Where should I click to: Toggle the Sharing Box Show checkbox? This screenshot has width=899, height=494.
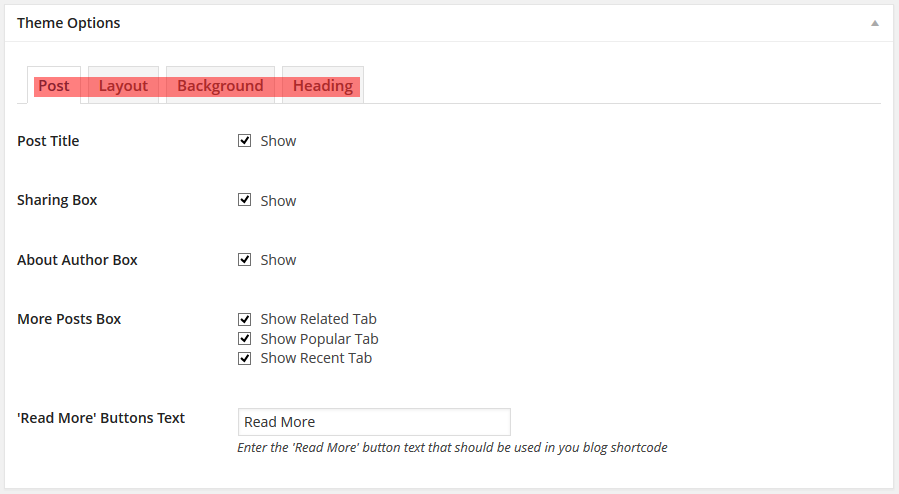coord(245,199)
